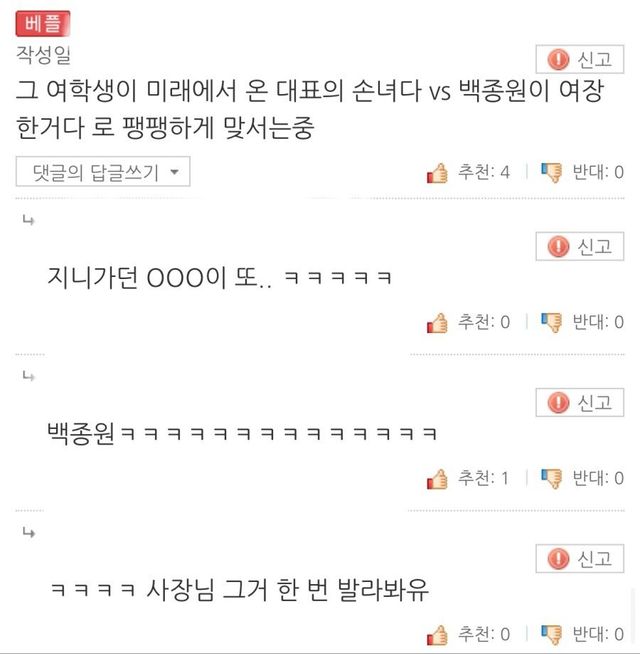Click the 추천: 4 count label
Viewport: 640px width, 654px height.
tap(484, 172)
